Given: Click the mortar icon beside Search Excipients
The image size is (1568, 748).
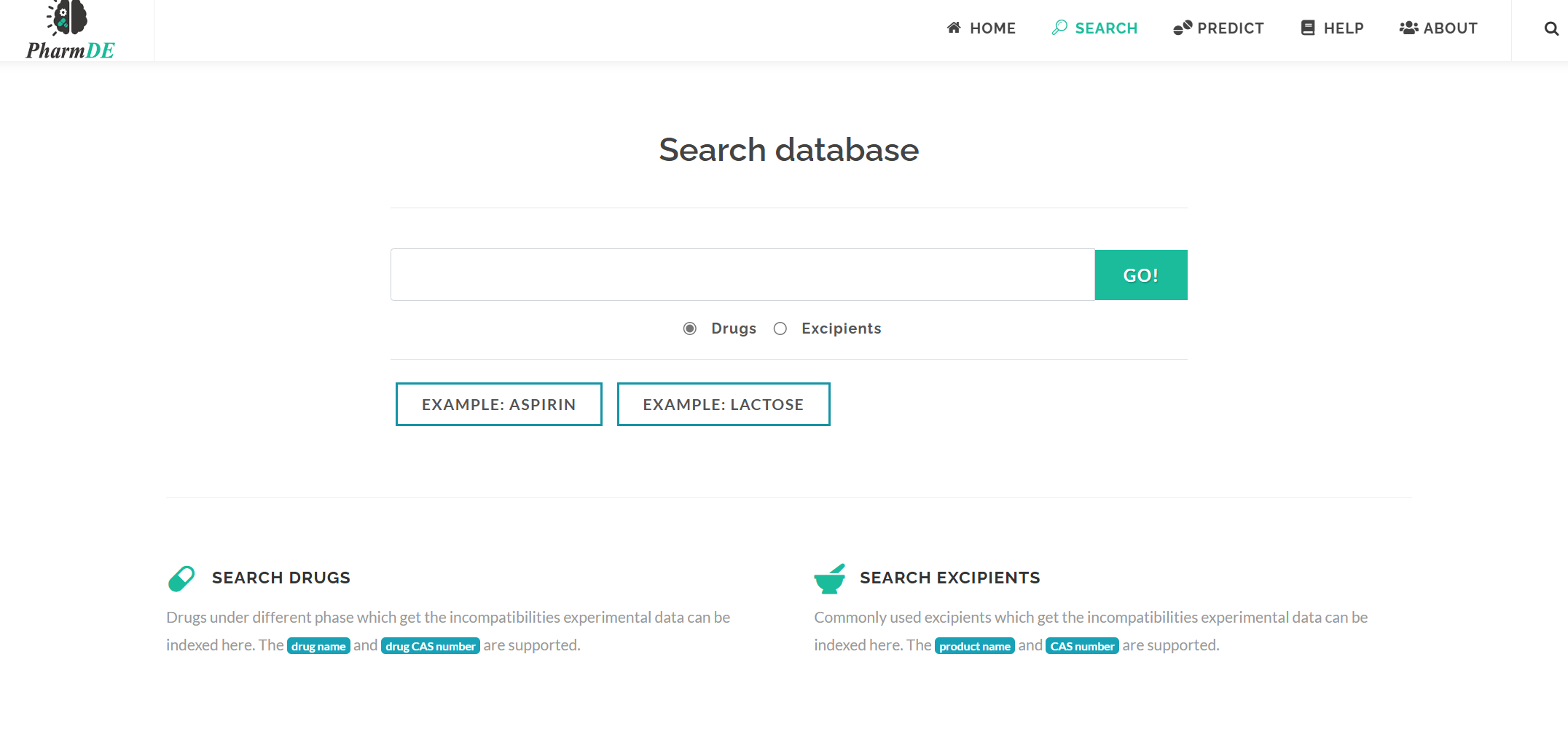Looking at the screenshot, I should coord(830,578).
